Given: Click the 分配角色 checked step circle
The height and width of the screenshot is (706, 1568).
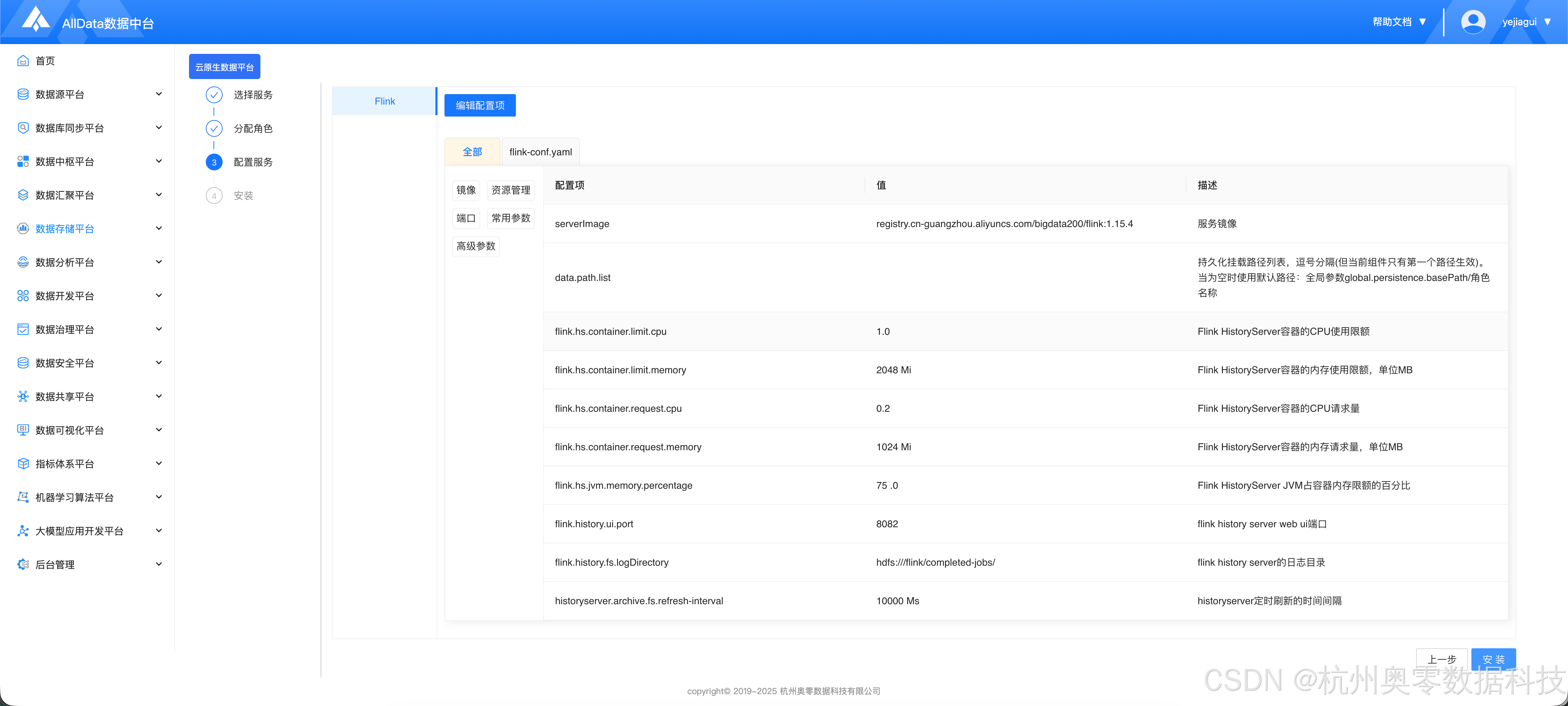Looking at the screenshot, I should point(213,128).
